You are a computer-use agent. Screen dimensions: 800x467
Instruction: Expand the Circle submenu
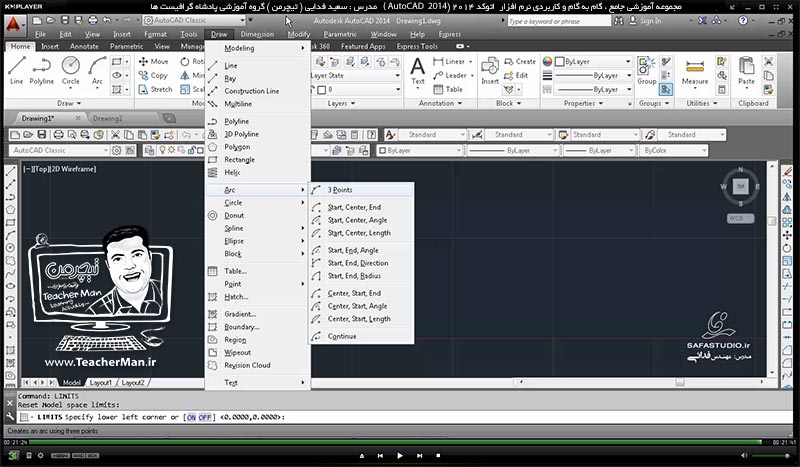point(257,203)
